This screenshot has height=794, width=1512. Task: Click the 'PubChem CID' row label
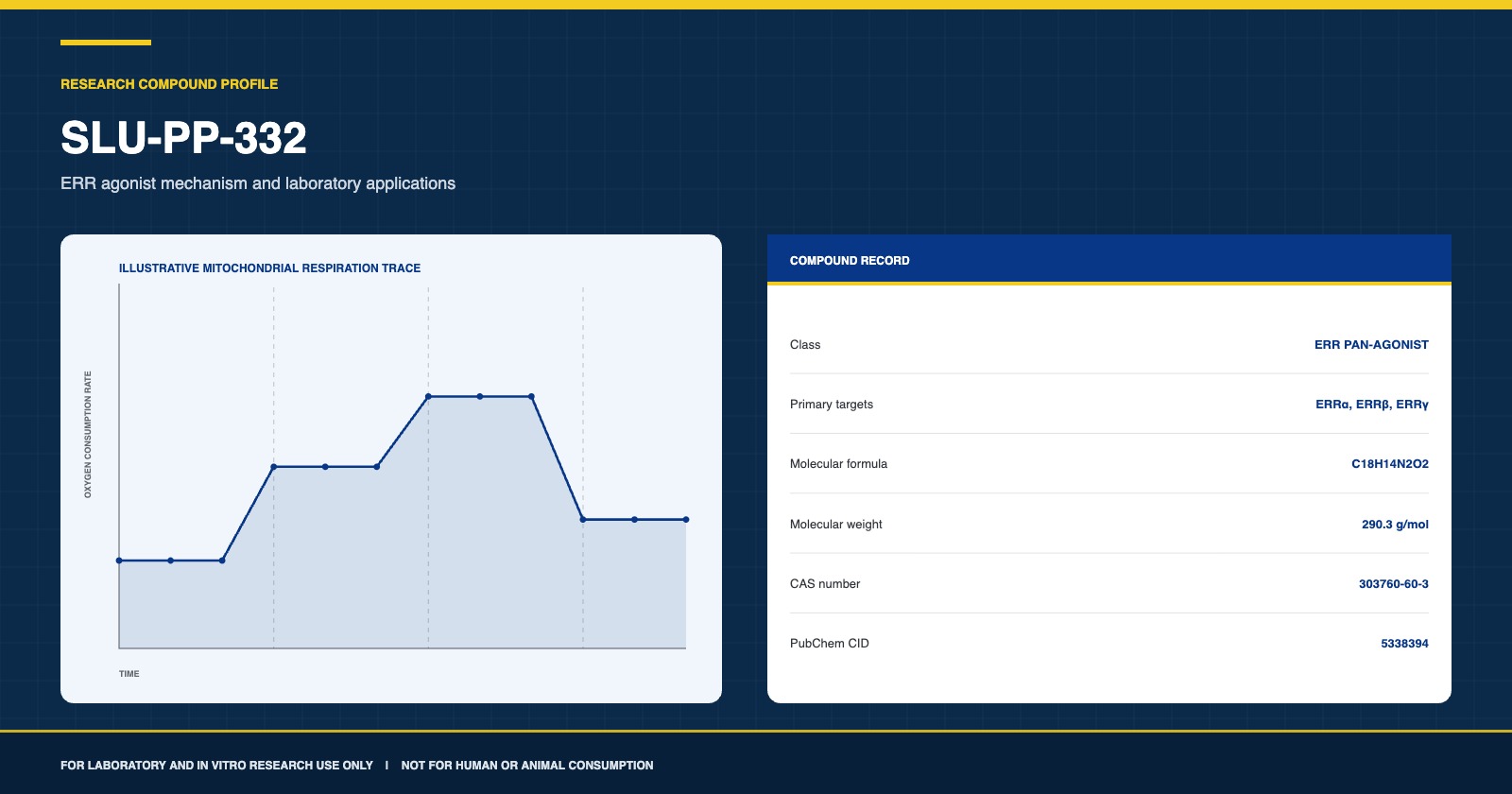pos(830,644)
